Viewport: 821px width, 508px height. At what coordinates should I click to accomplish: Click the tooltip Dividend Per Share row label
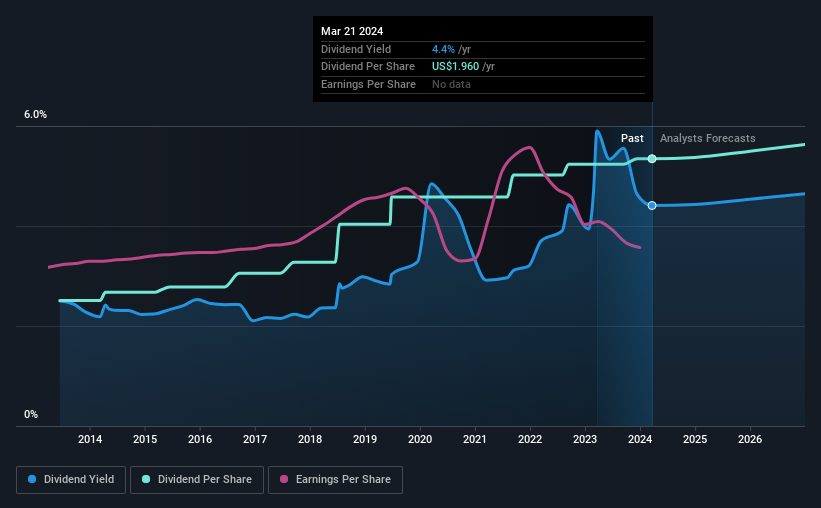tap(368, 67)
